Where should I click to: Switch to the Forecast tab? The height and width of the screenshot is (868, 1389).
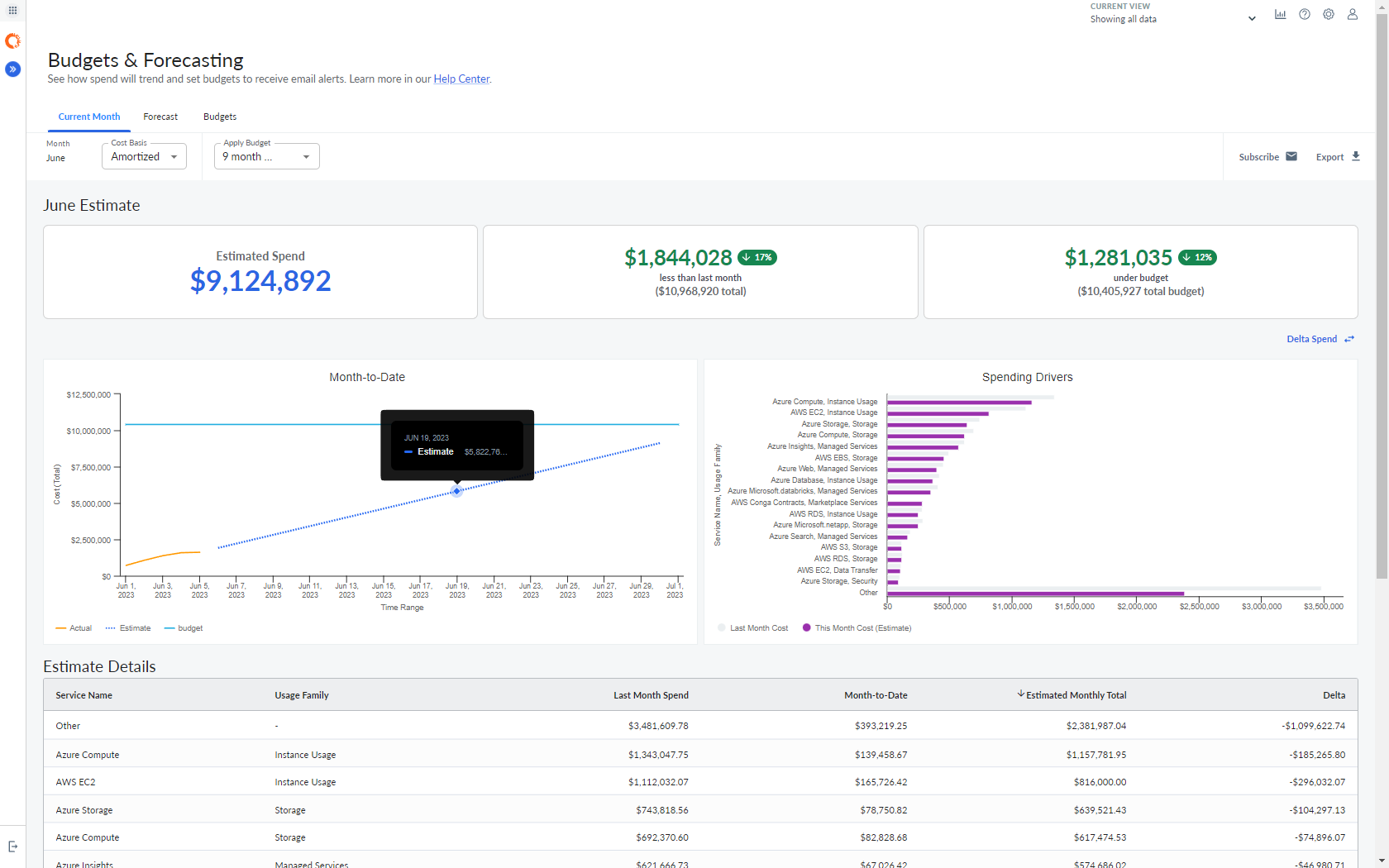click(160, 117)
